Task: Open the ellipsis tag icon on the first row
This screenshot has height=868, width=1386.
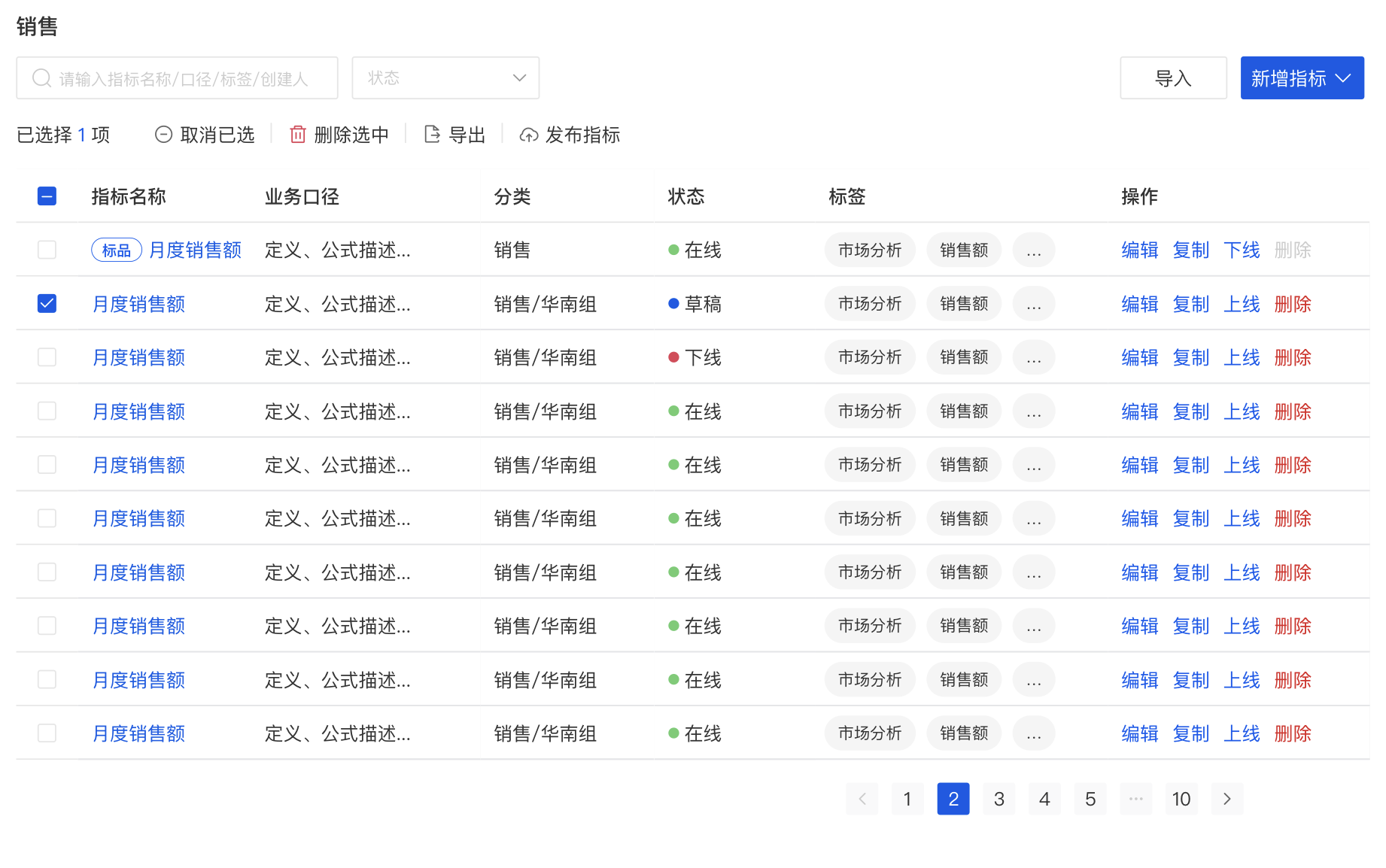Action: pyautogui.click(x=1033, y=250)
